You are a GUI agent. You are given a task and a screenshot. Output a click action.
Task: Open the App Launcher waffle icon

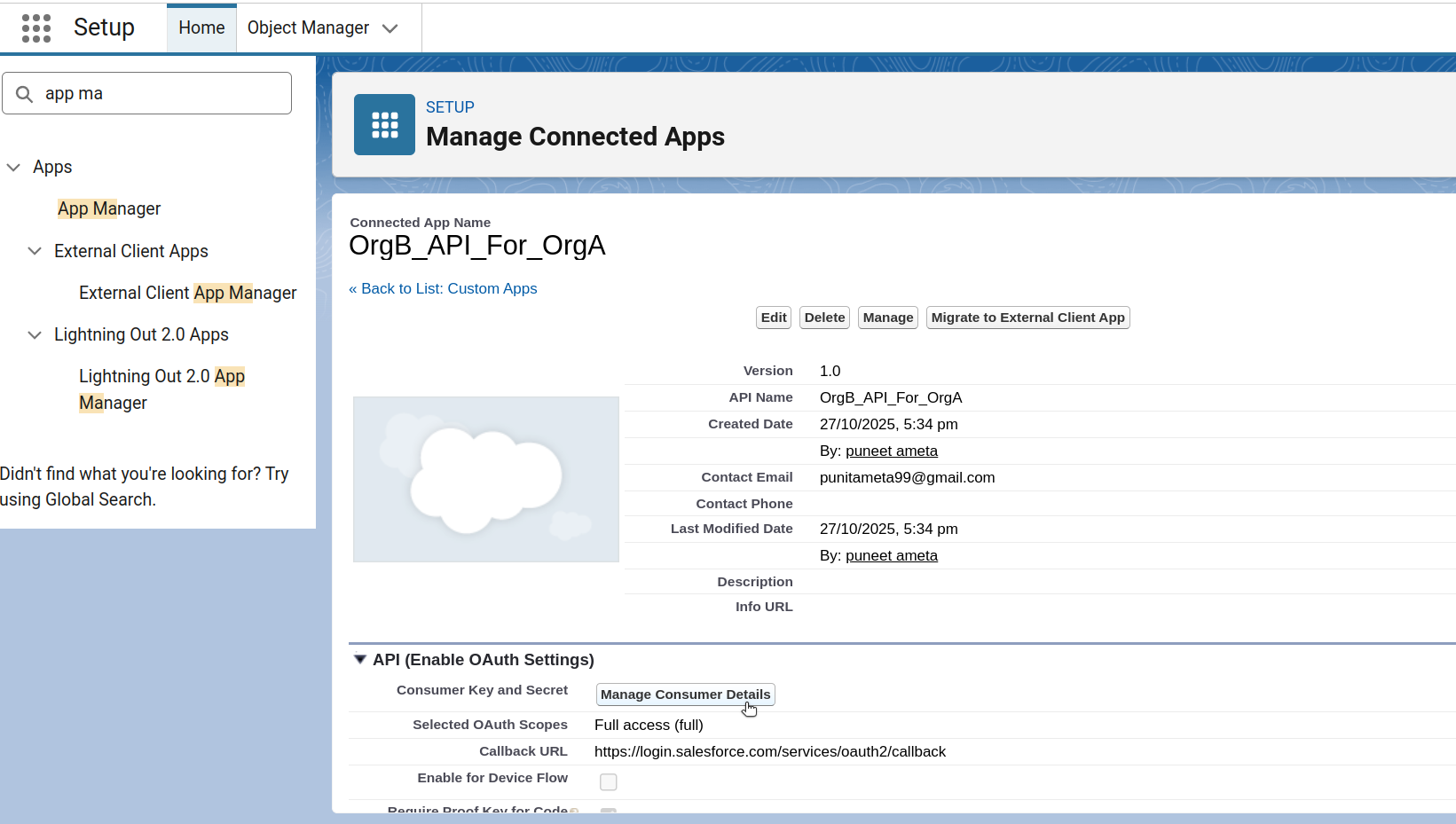pos(35,27)
